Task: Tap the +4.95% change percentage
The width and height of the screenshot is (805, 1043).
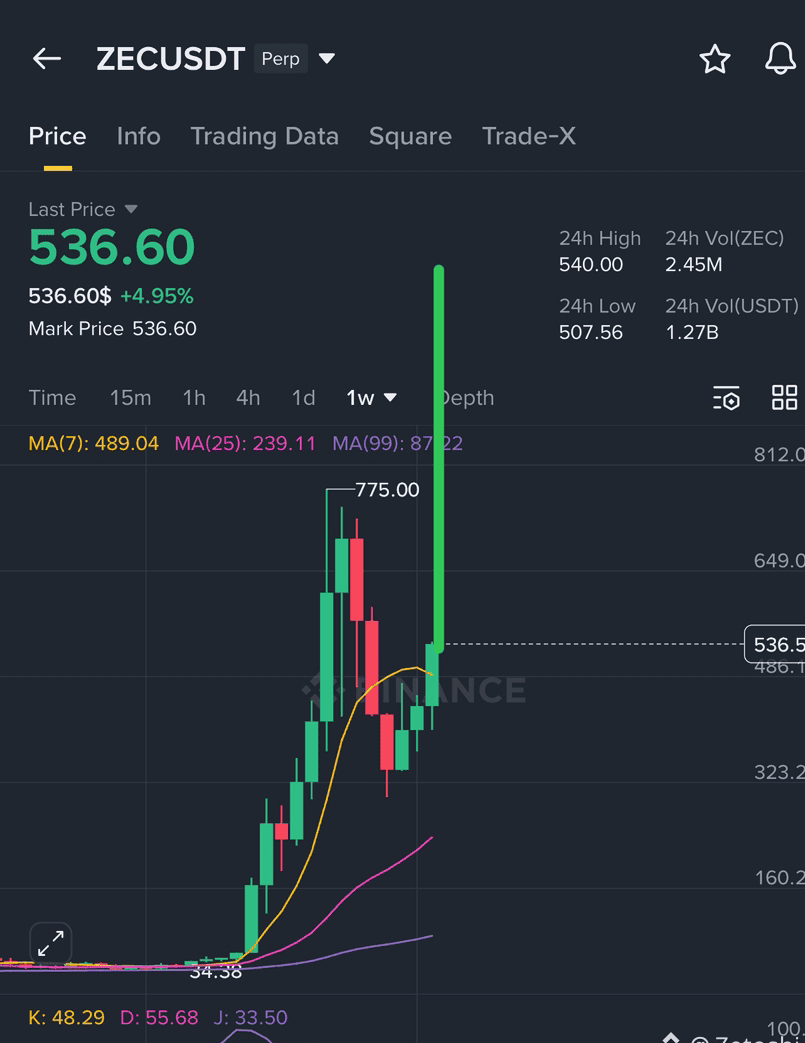Action: pyautogui.click(x=157, y=296)
